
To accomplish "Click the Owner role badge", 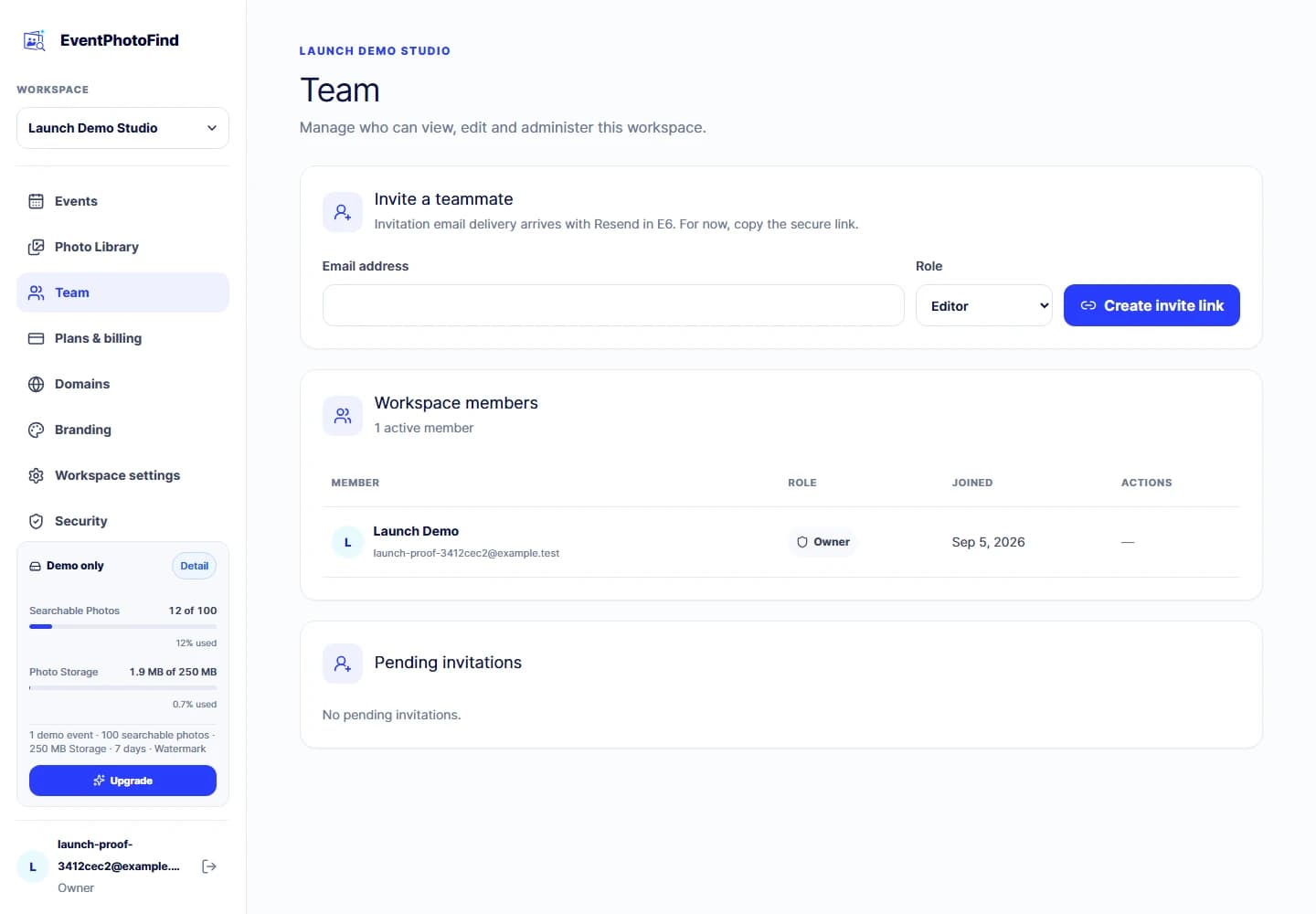I will pyautogui.click(x=822, y=542).
